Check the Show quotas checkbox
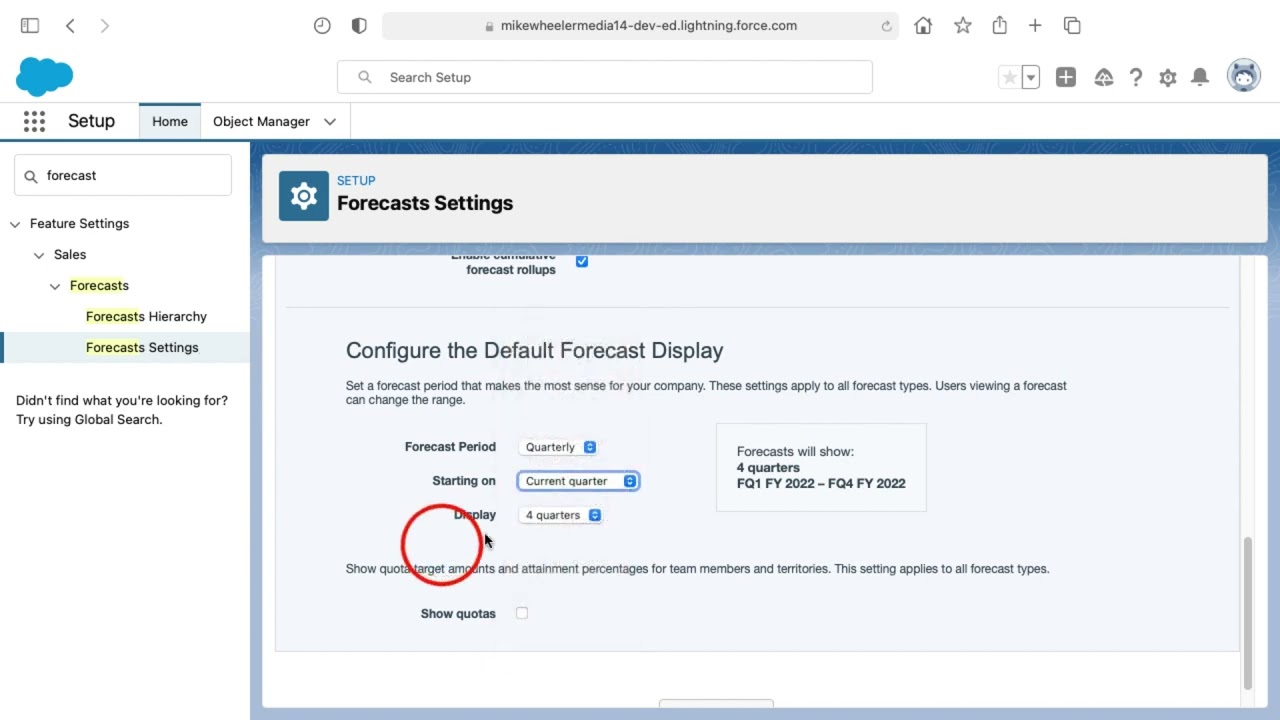The image size is (1280, 720). (522, 613)
